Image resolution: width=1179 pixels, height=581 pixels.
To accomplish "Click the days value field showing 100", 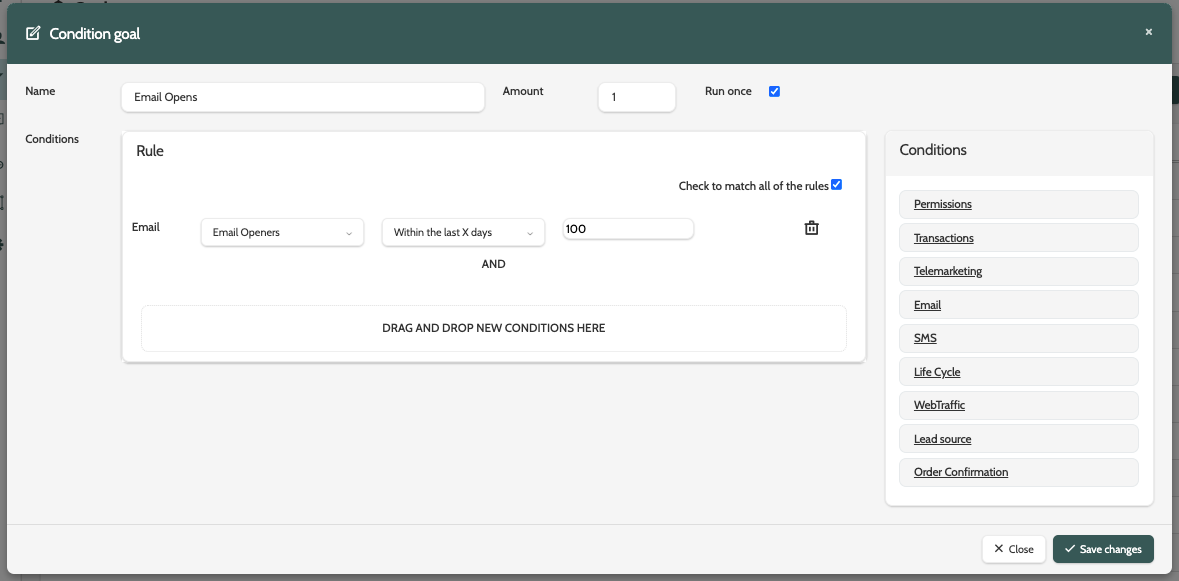I will [x=628, y=229].
